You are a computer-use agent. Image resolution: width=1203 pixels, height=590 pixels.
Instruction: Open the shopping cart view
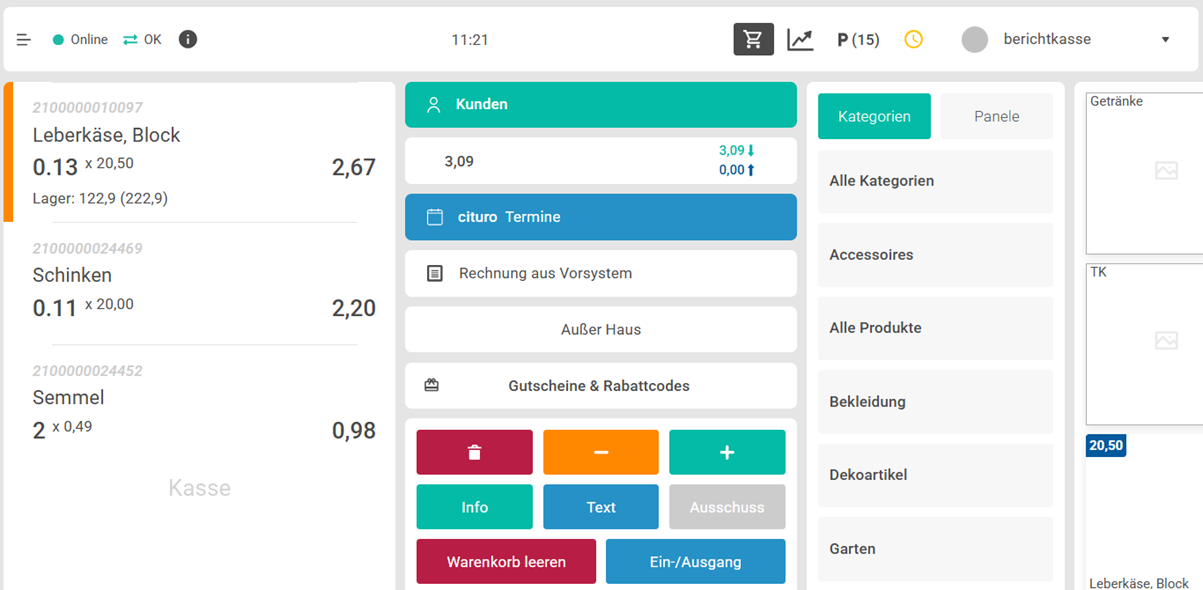tap(753, 40)
